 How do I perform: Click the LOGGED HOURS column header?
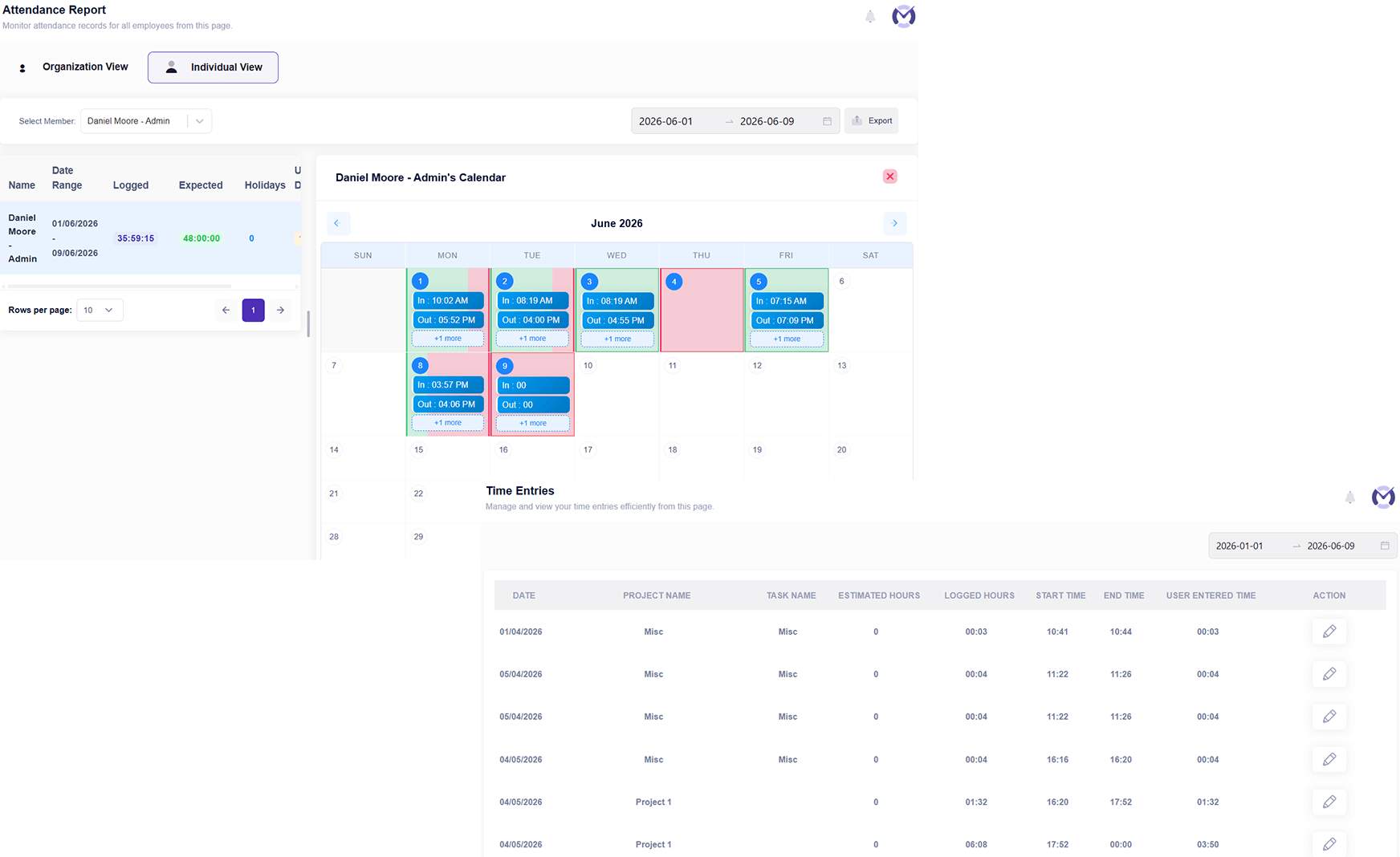tap(979, 595)
